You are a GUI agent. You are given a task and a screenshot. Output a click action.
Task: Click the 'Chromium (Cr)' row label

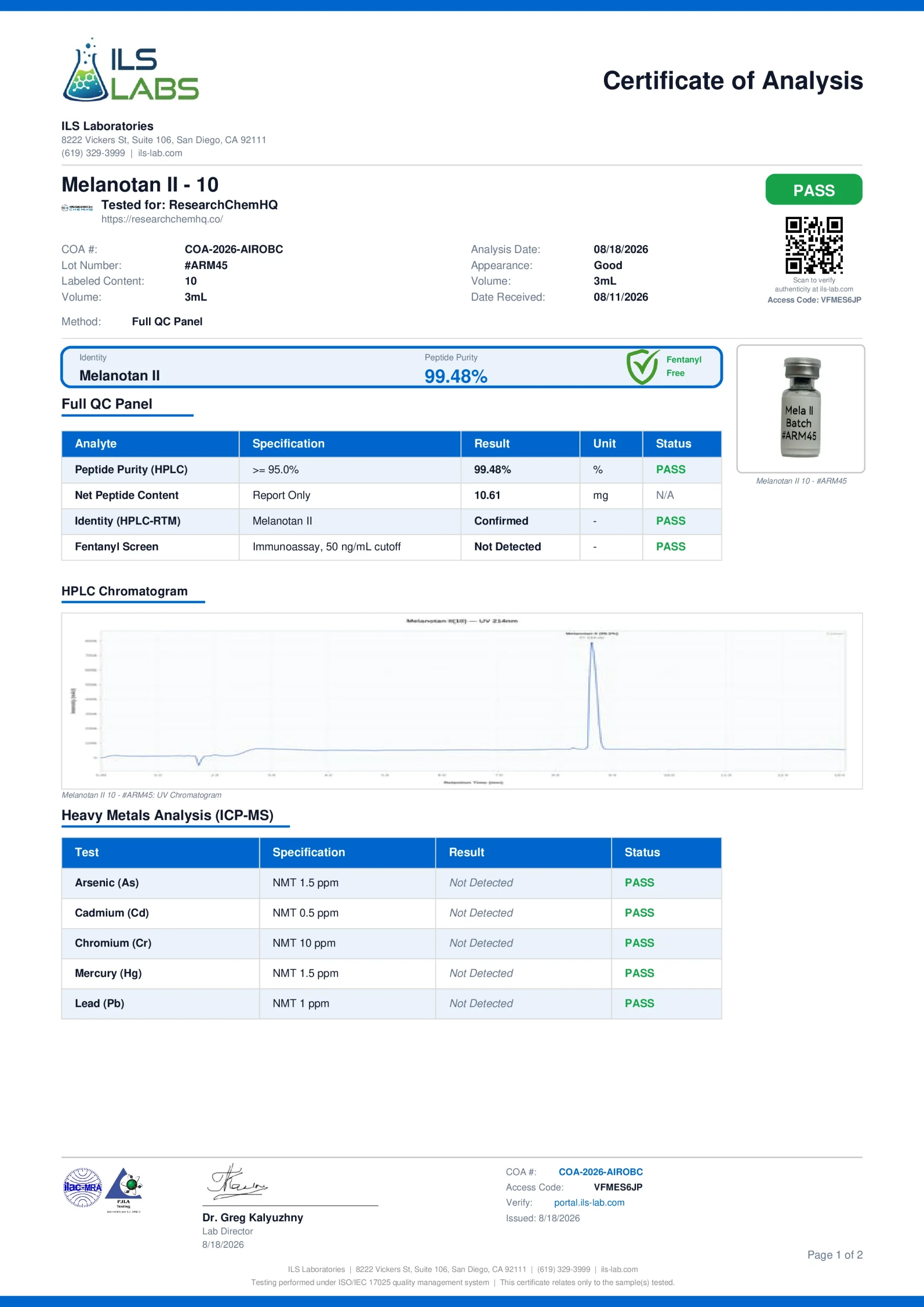pyautogui.click(x=113, y=943)
